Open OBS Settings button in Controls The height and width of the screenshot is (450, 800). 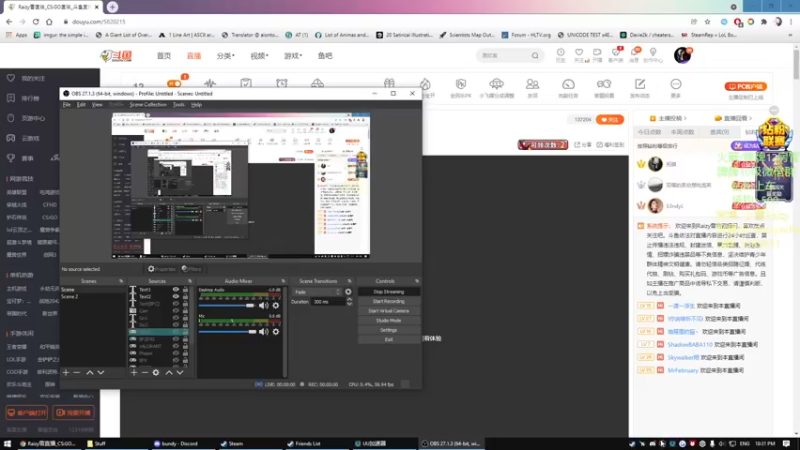click(x=389, y=330)
